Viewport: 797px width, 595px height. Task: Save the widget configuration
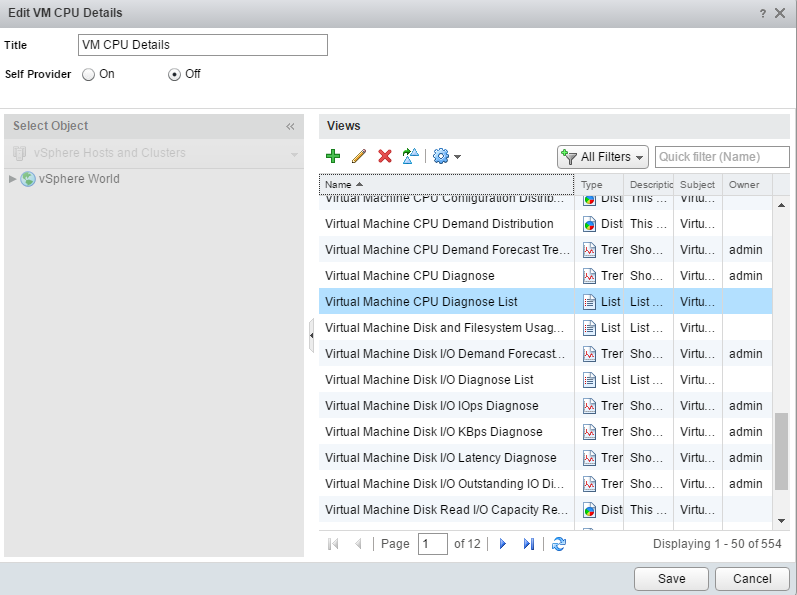(671, 579)
